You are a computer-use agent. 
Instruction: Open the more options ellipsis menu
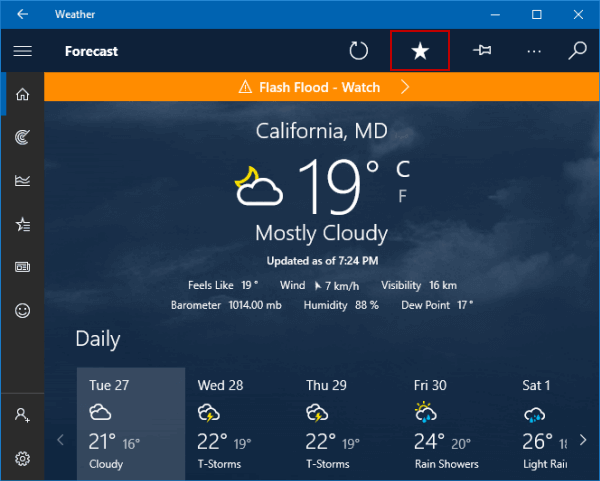(x=534, y=51)
